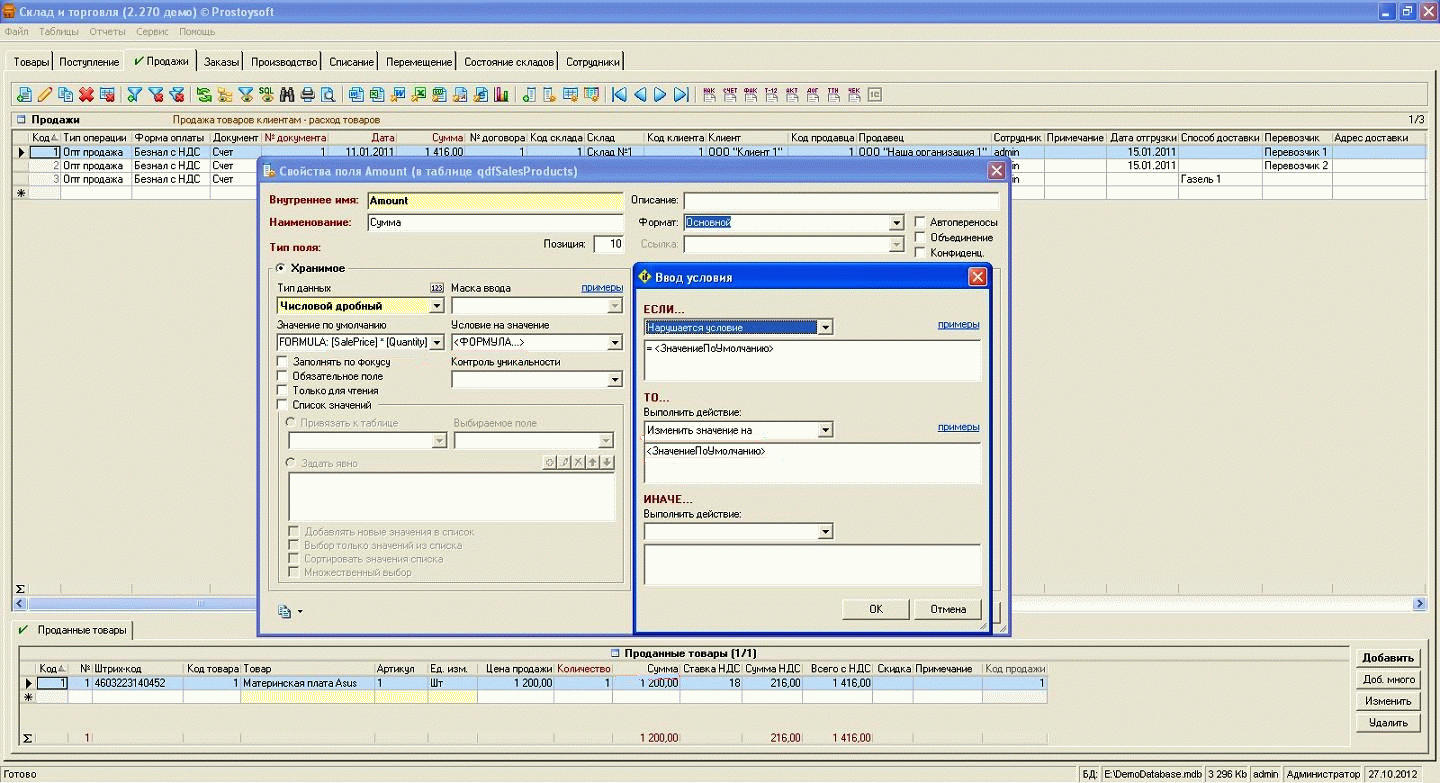Enable the Заполнять по фокусу checkbox
Image resolution: width=1440 pixels, height=783 pixels.
pyautogui.click(x=282, y=361)
